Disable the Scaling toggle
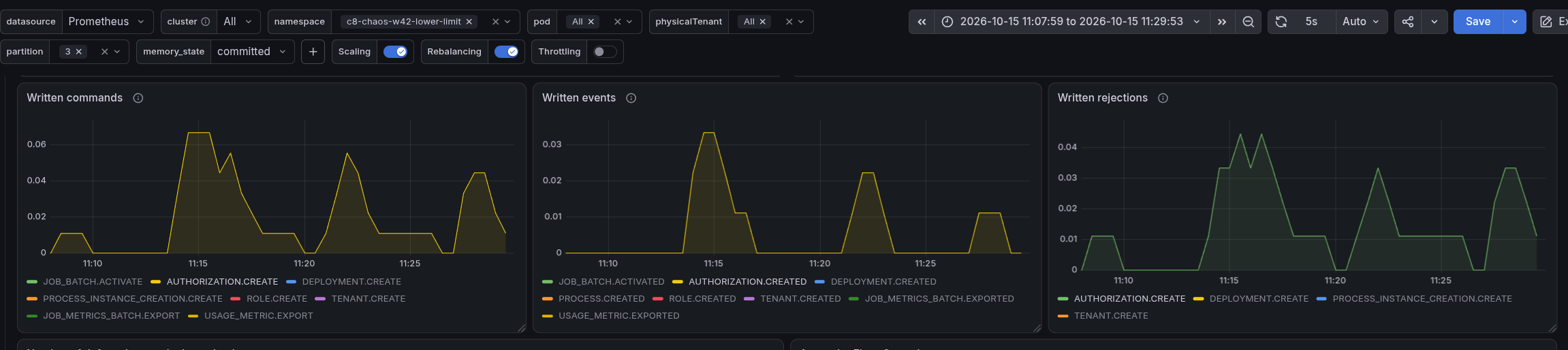1568x350 pixels. pyautogui.click(x=395, y=52)
